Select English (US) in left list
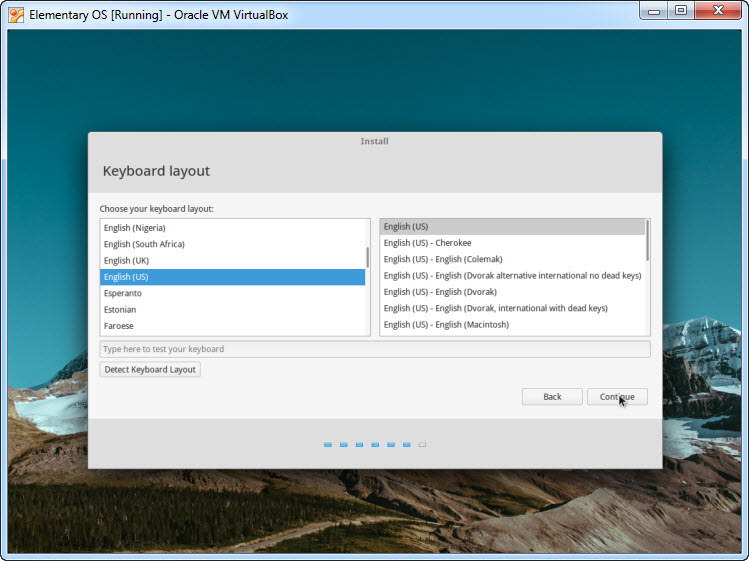The height and width of the screenshot is (561, 749). pyautogui.click(x=233, y=277)
